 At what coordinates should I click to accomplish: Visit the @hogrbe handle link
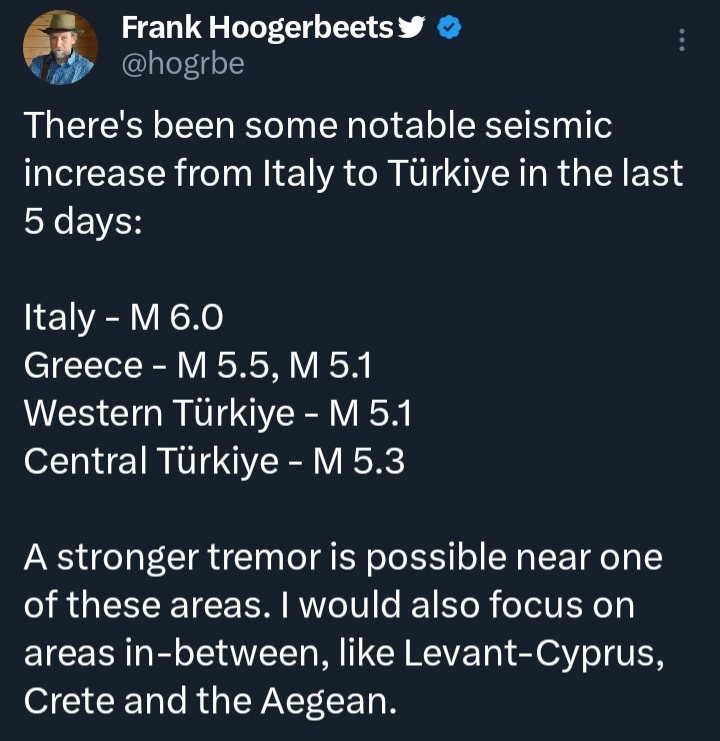click(182, 65)
